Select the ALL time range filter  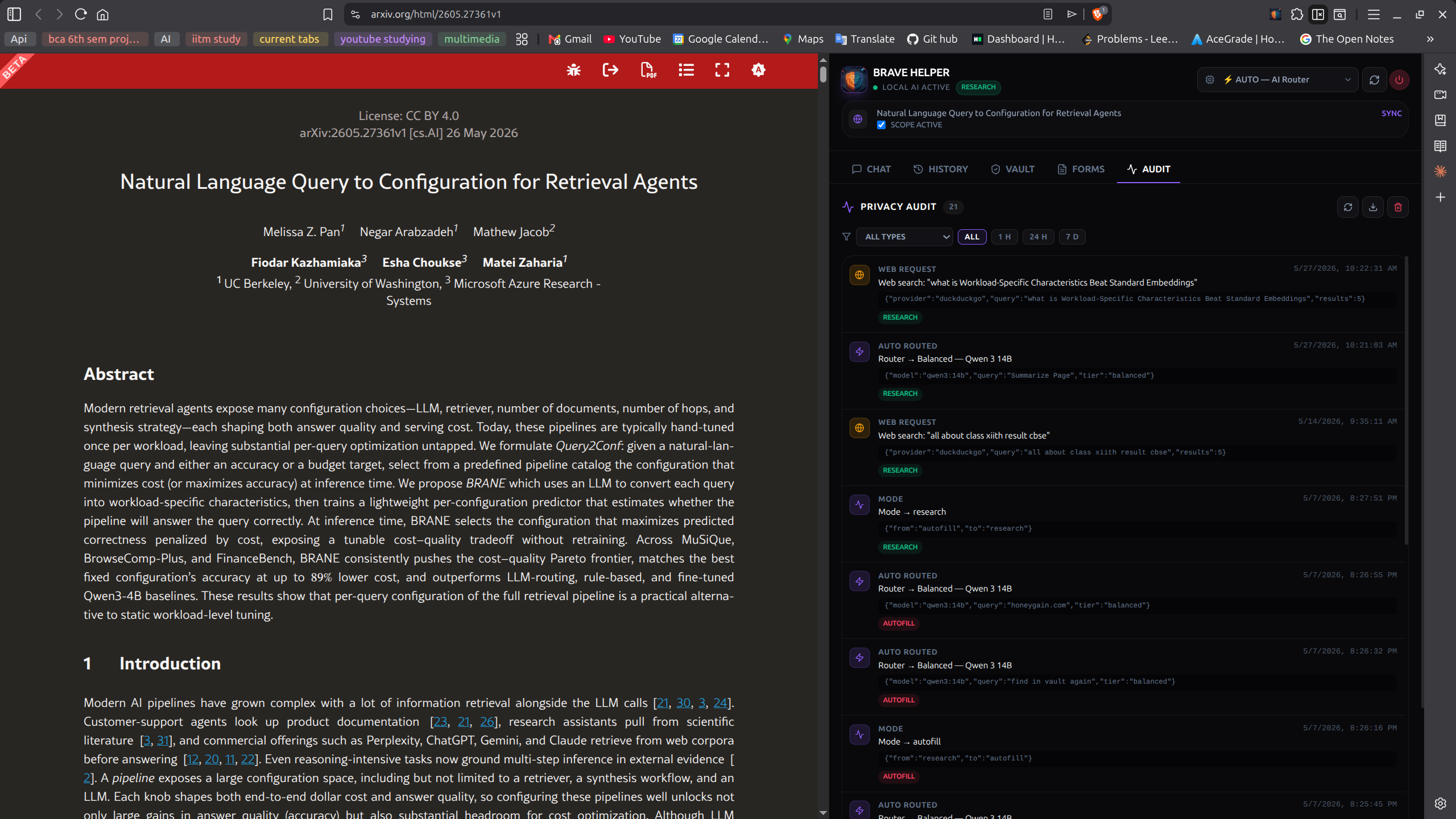pyautogui.click(x=972, y=237)
